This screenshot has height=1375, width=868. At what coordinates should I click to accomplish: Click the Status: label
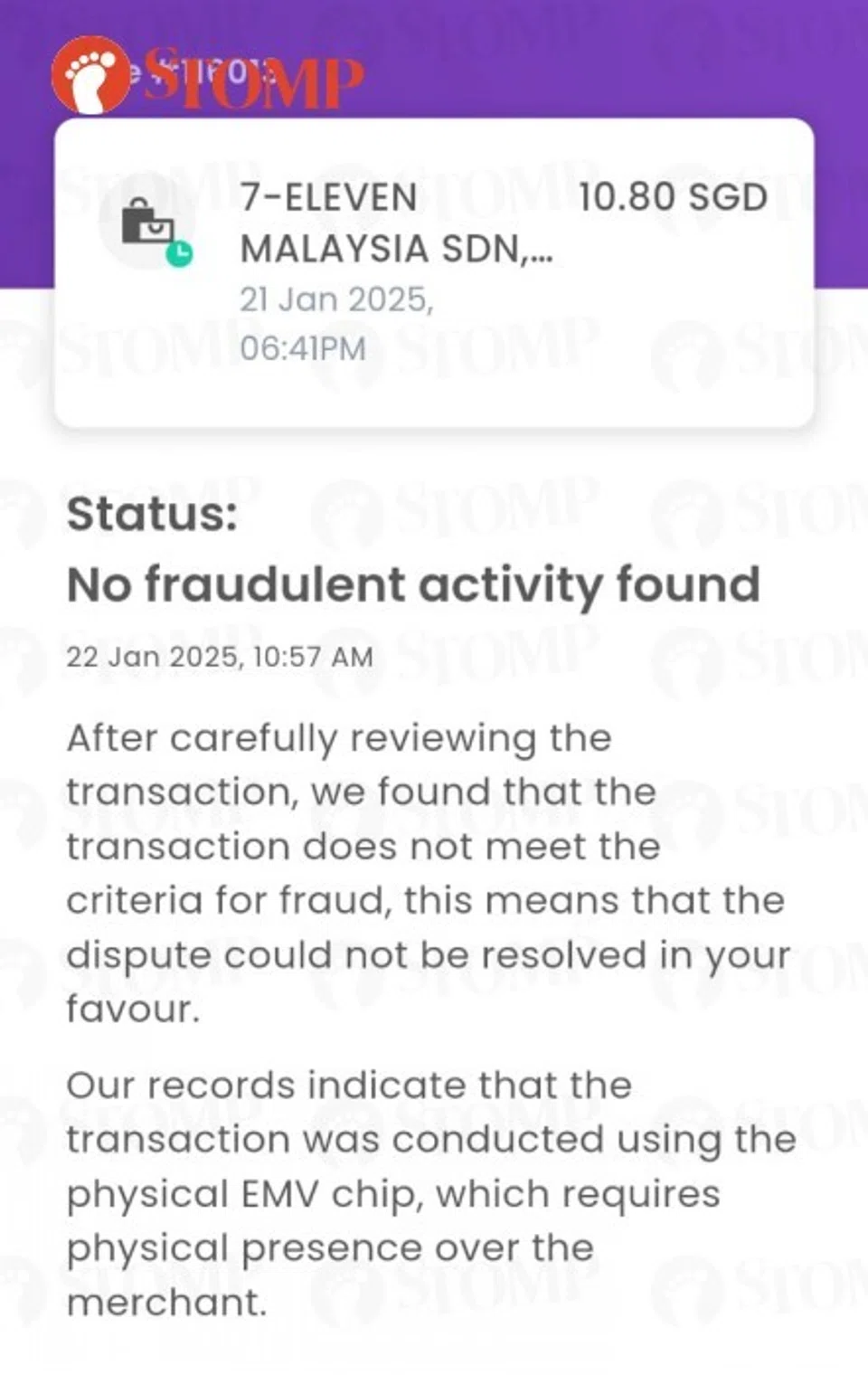[x=152, y=515]
